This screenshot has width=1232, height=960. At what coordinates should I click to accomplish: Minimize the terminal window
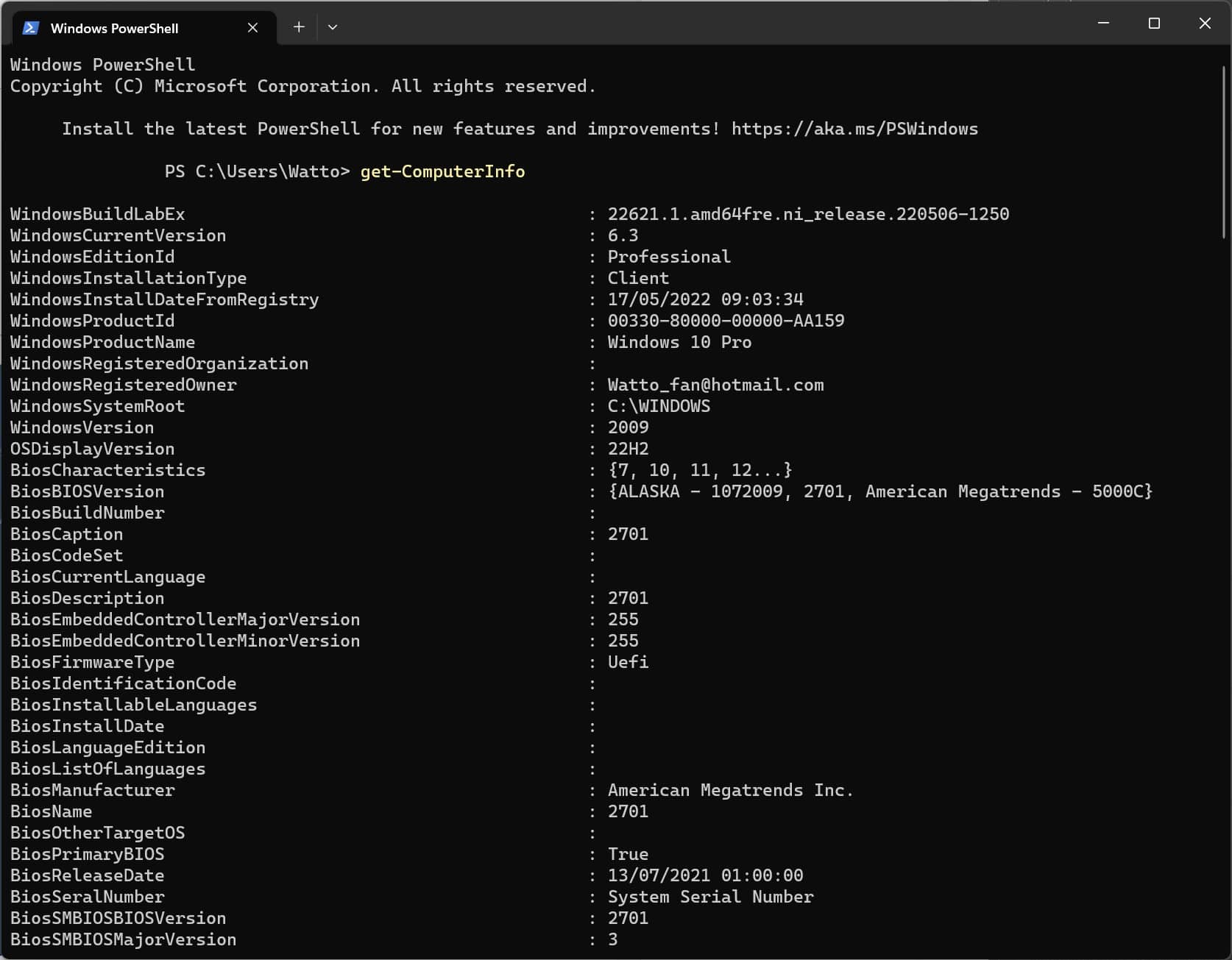click(1103, 24)
